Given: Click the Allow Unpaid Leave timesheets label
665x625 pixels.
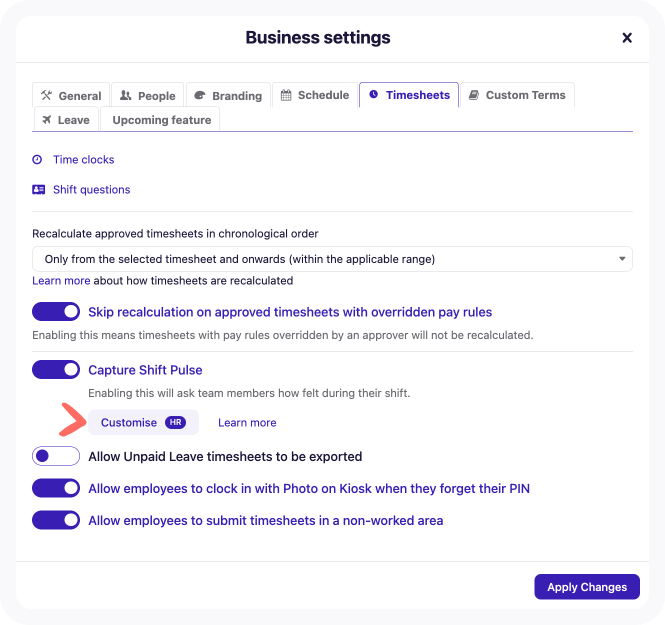Looking at the screenshot, I should (225, 456).
